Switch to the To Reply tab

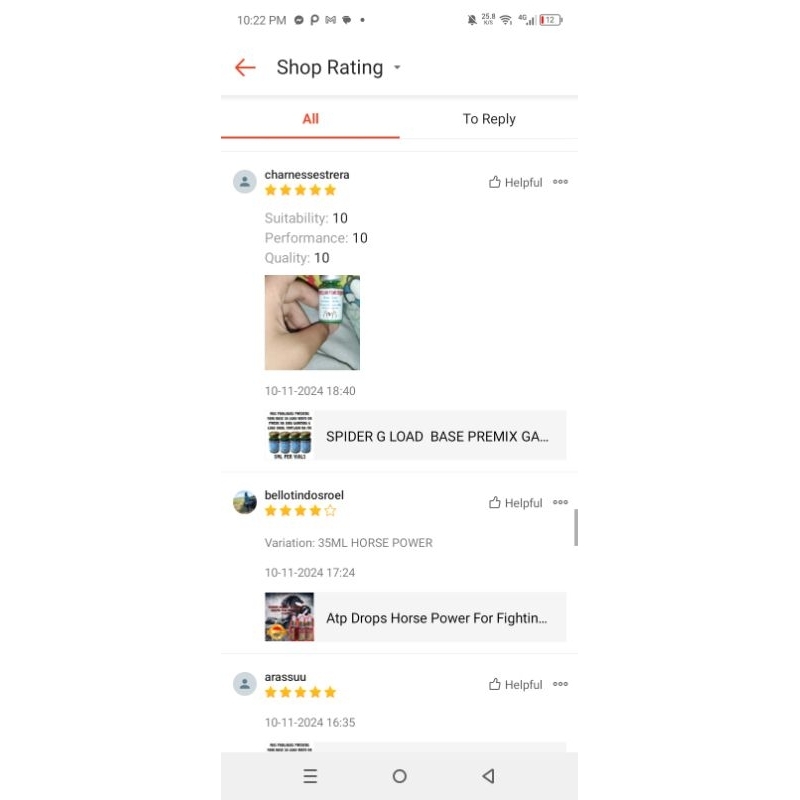(489, 119)
